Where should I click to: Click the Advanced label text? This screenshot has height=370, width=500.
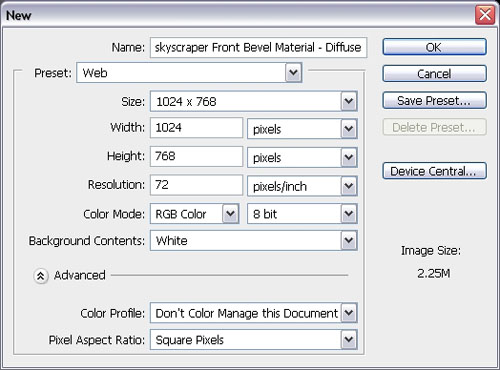80,275
